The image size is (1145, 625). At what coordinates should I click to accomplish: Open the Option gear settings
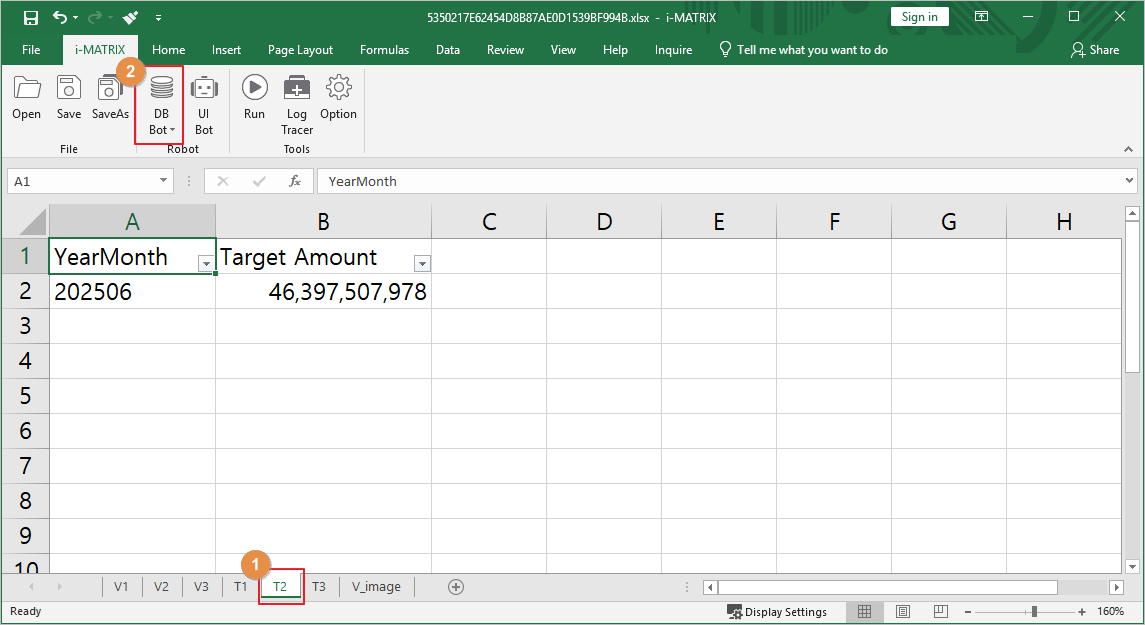338,98
